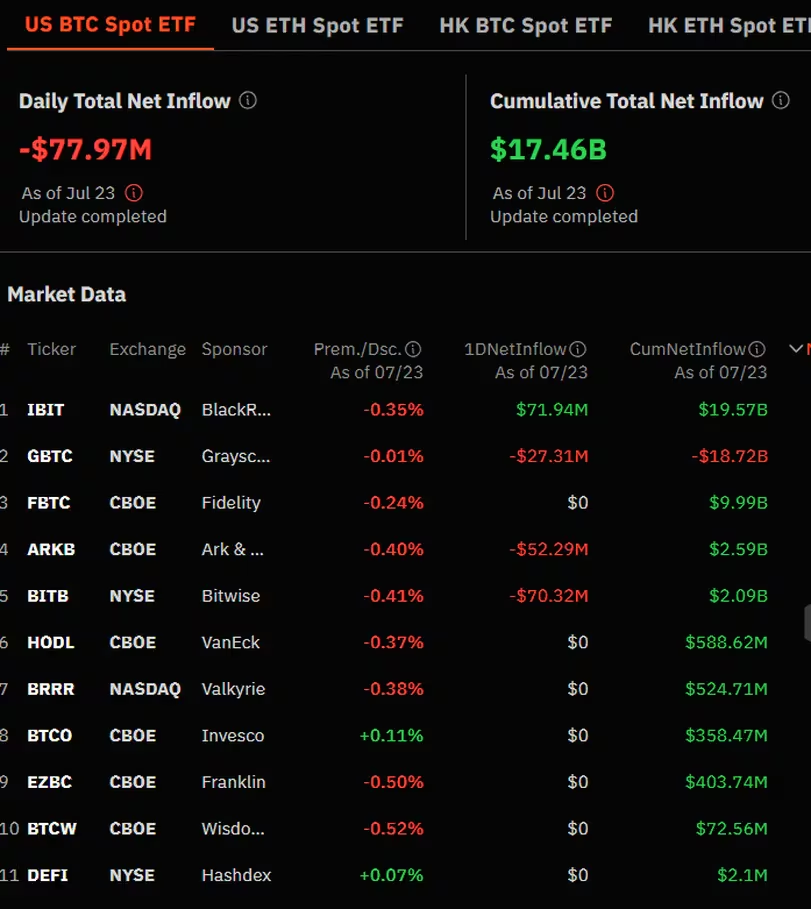The width and height of the screenshot is (811, 909).
Task: Select the -$77.97M daily inflow value
Action: coord(85,149)
